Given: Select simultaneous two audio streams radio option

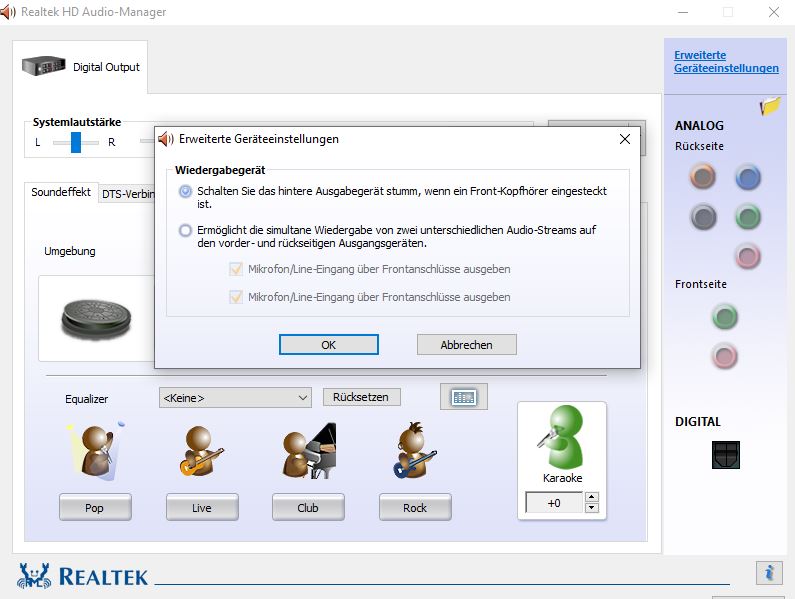Looking at the screenshot, I should tap(186, 231).
